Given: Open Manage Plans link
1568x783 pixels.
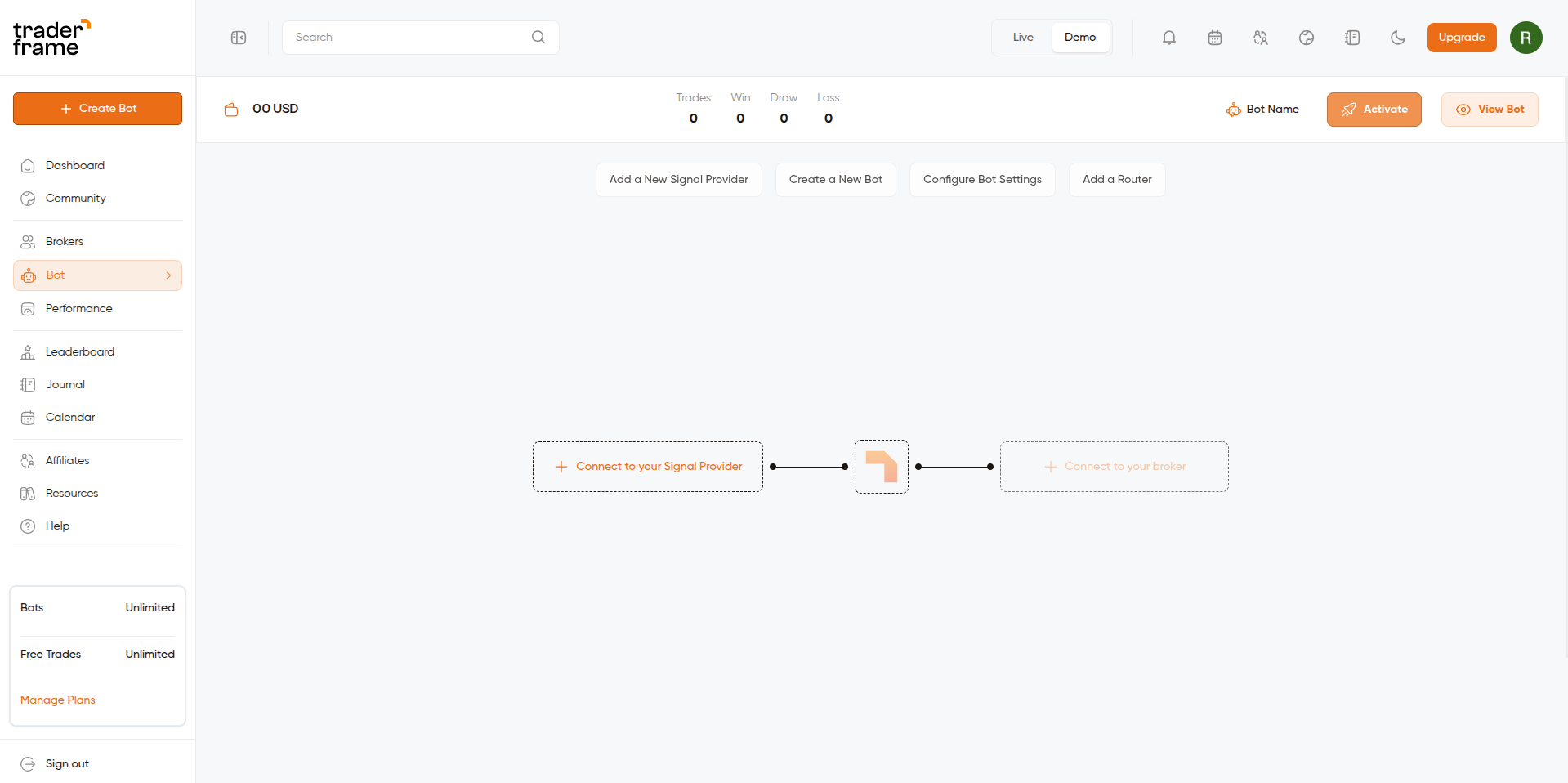Looking at the screenshot, I should [x=58, y=700].
